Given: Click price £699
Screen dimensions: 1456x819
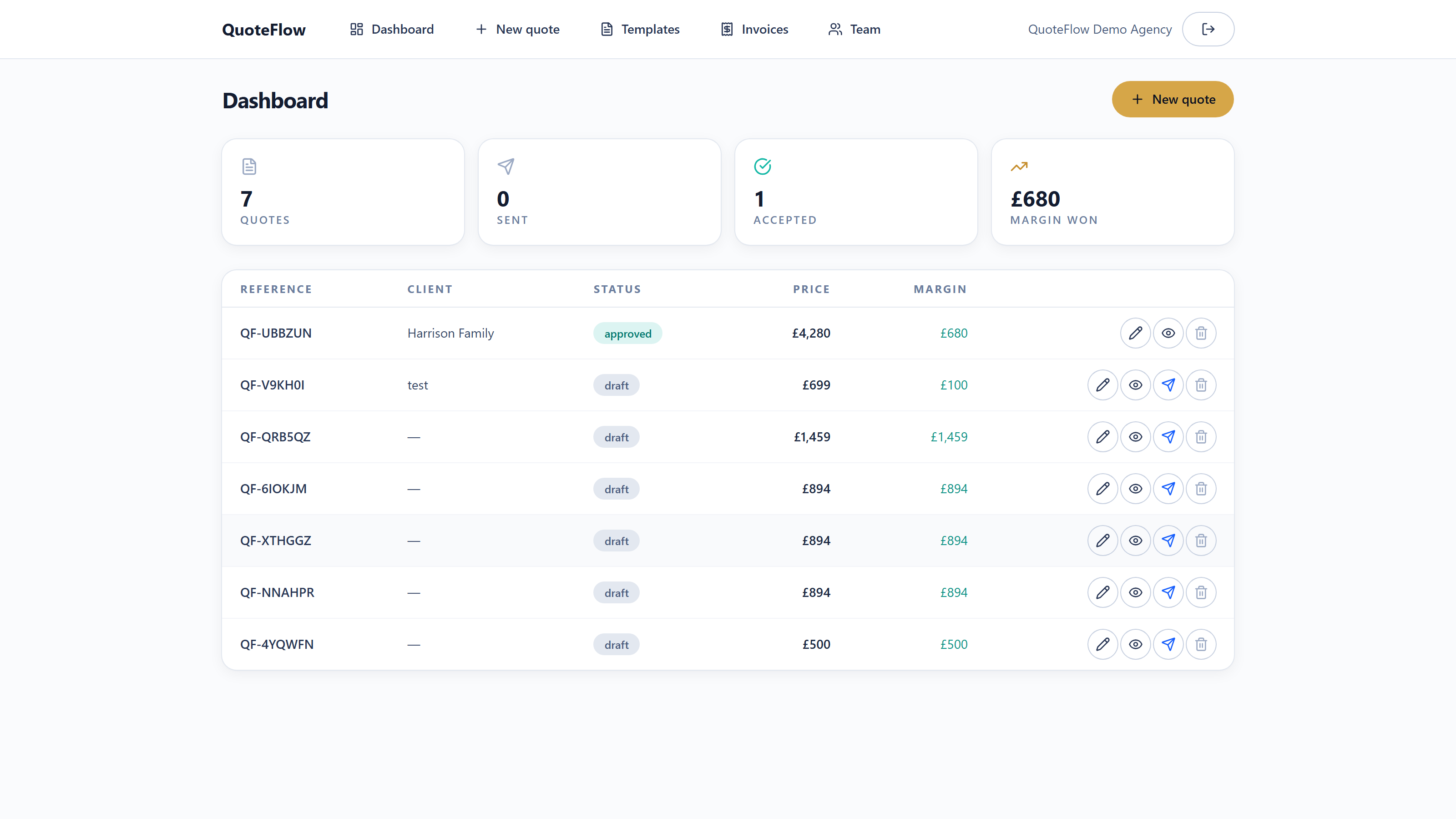Looking at the screenshot, I should [x=816, y=385].
